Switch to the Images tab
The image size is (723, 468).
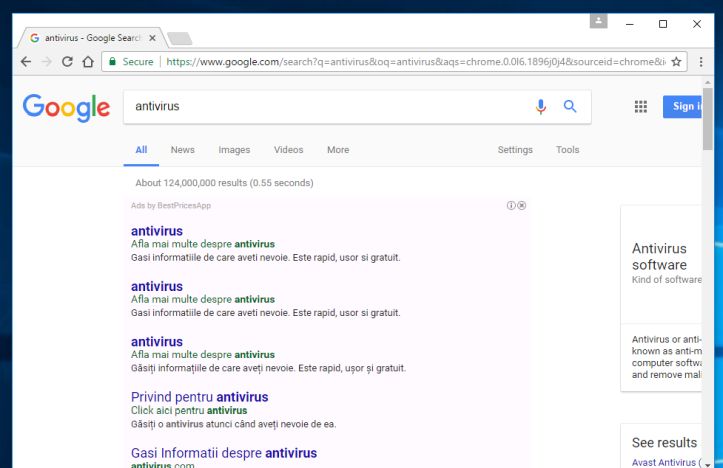pos(234,150)
